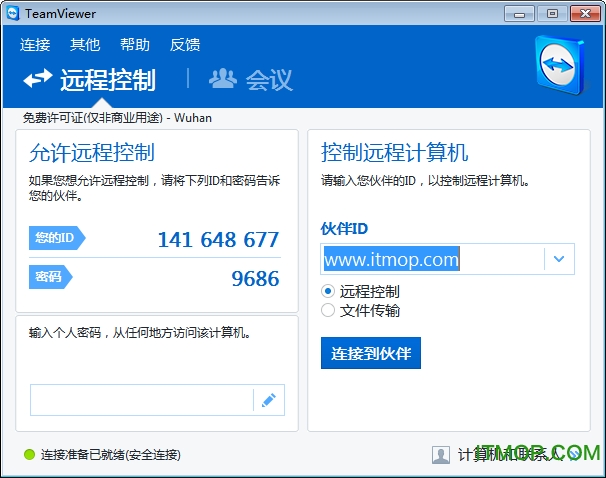Click the green connection status indicator

point(29,455)
